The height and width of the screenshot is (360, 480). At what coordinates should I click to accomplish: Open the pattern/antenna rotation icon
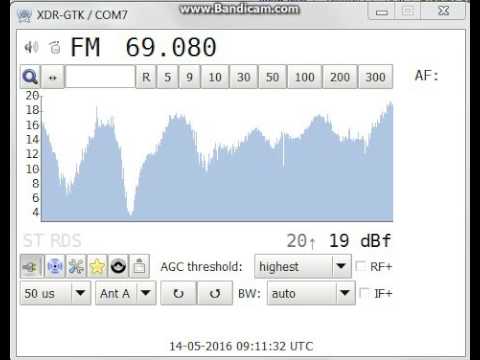tap(55, 266)
